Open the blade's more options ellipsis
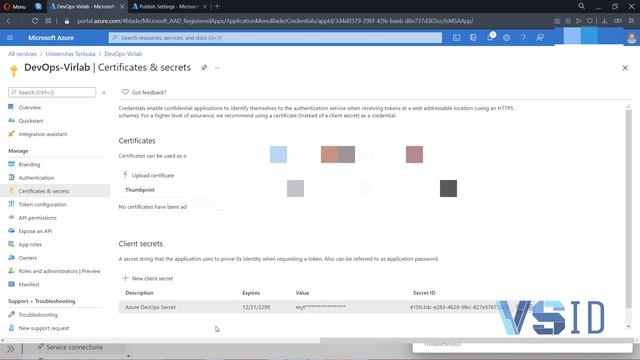This screenshot has height=360, width=640. pos(218,68)
